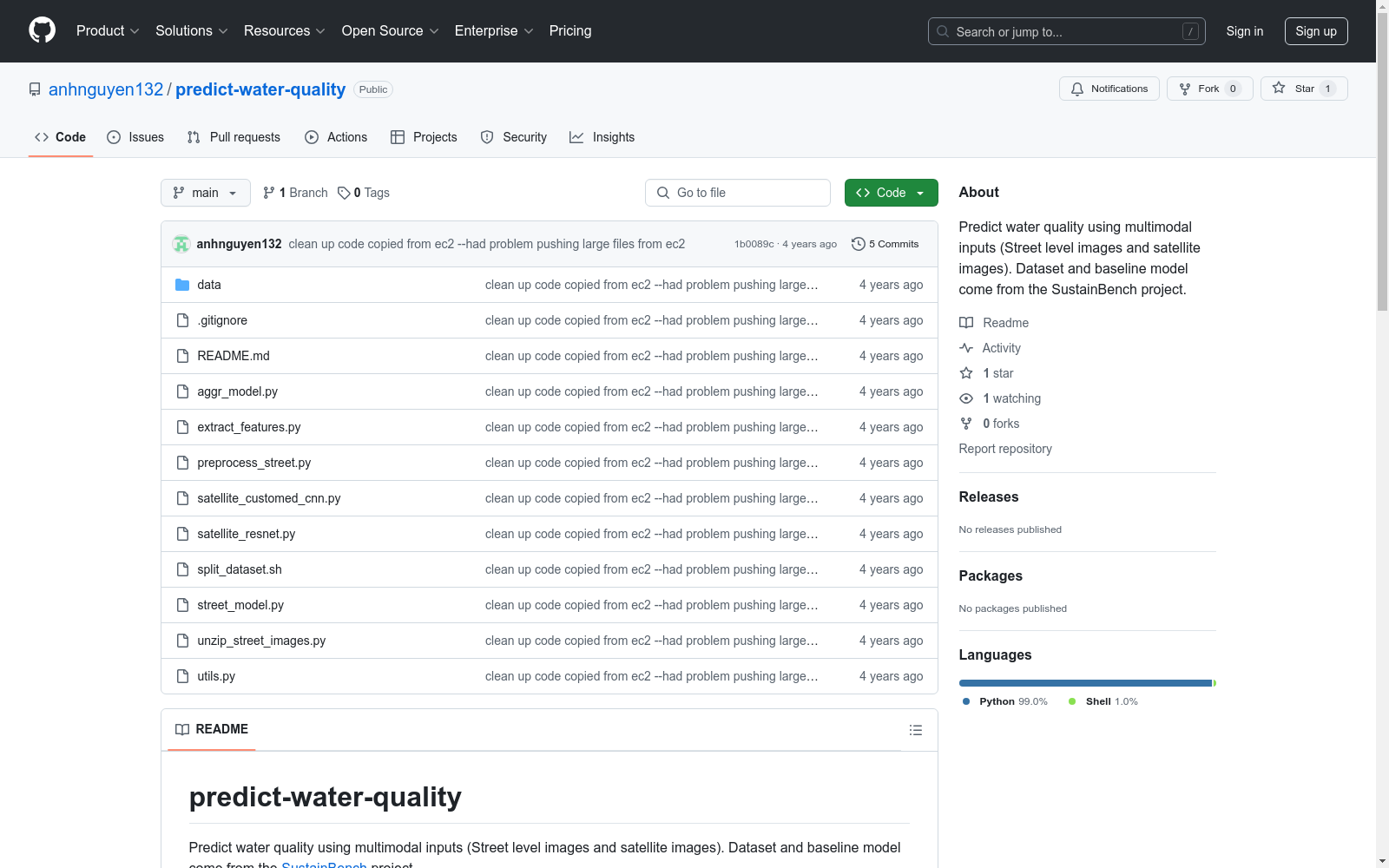
Task: Click the watching eye icon
Action: click(x=965, y=398)
